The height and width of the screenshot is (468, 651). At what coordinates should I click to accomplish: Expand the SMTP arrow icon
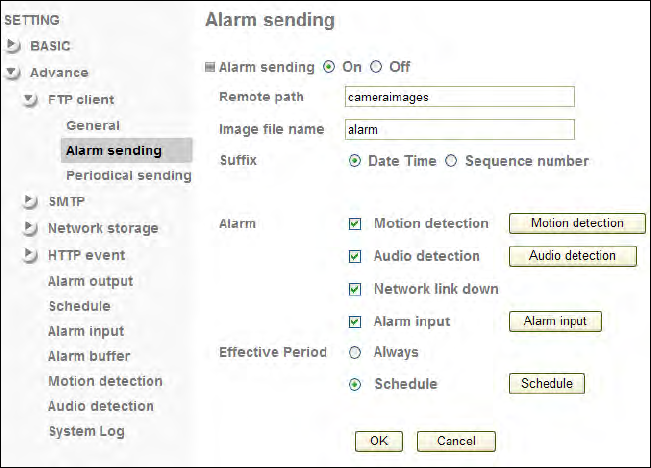click(x=31, y=202)
